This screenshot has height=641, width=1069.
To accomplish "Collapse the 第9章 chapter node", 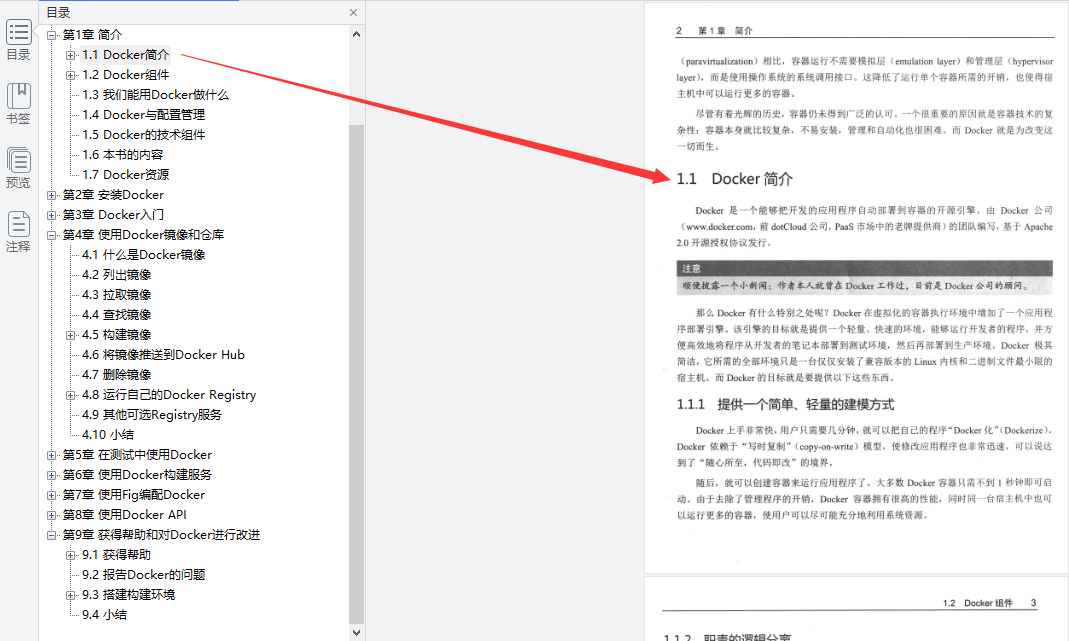I will point(50,534).
